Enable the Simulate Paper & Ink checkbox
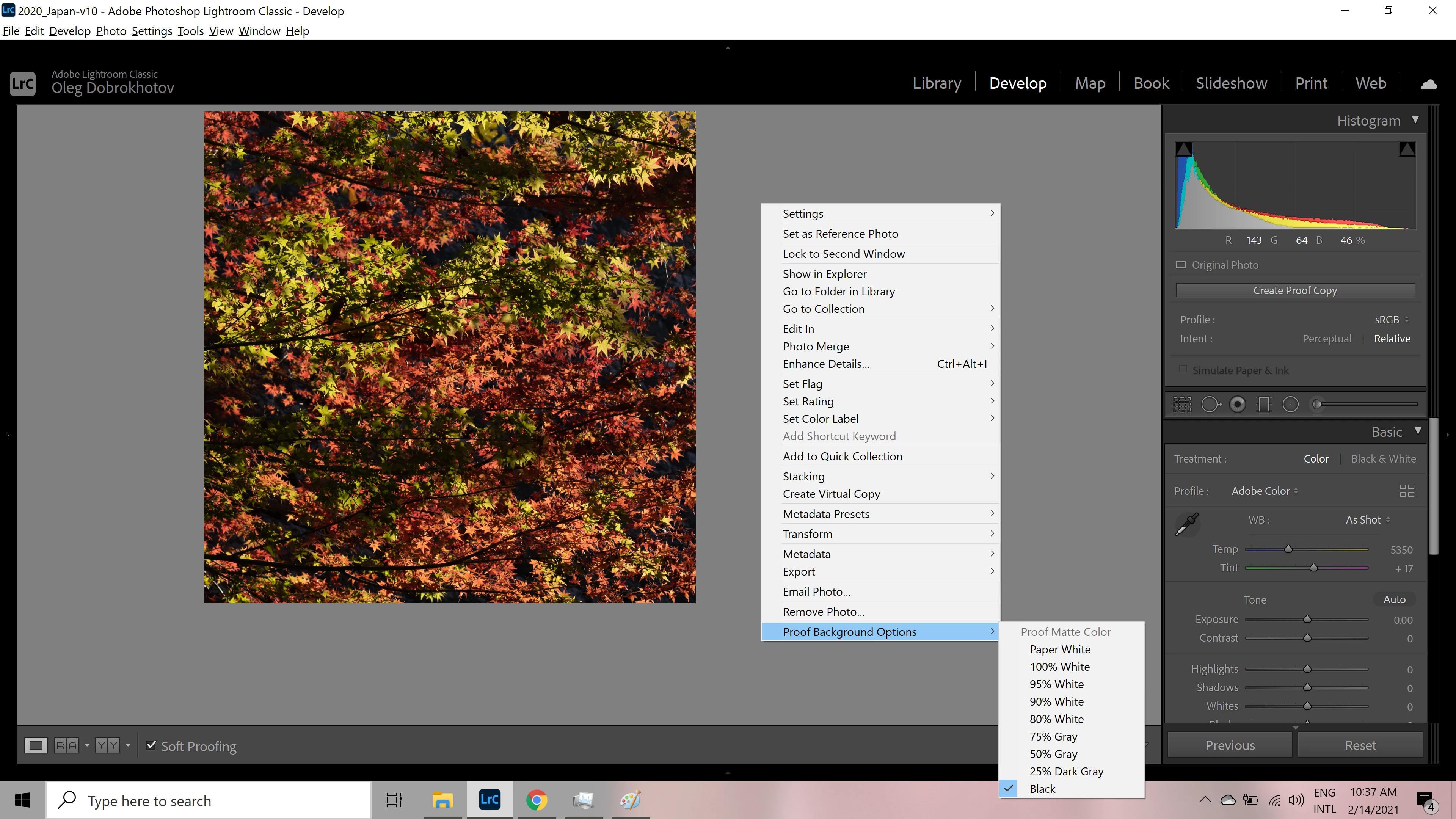This screenshot has width=1456, height=819. coord(1183,369)
